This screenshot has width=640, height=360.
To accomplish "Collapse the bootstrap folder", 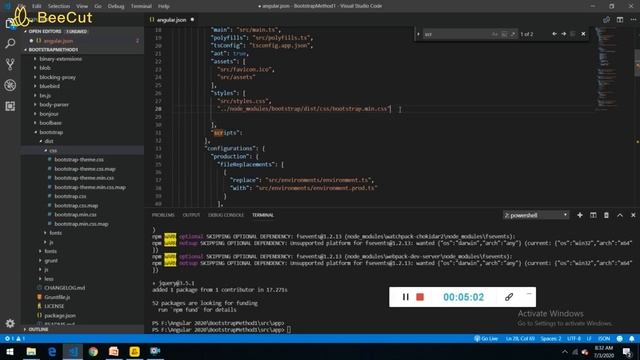I will [51, 132].
